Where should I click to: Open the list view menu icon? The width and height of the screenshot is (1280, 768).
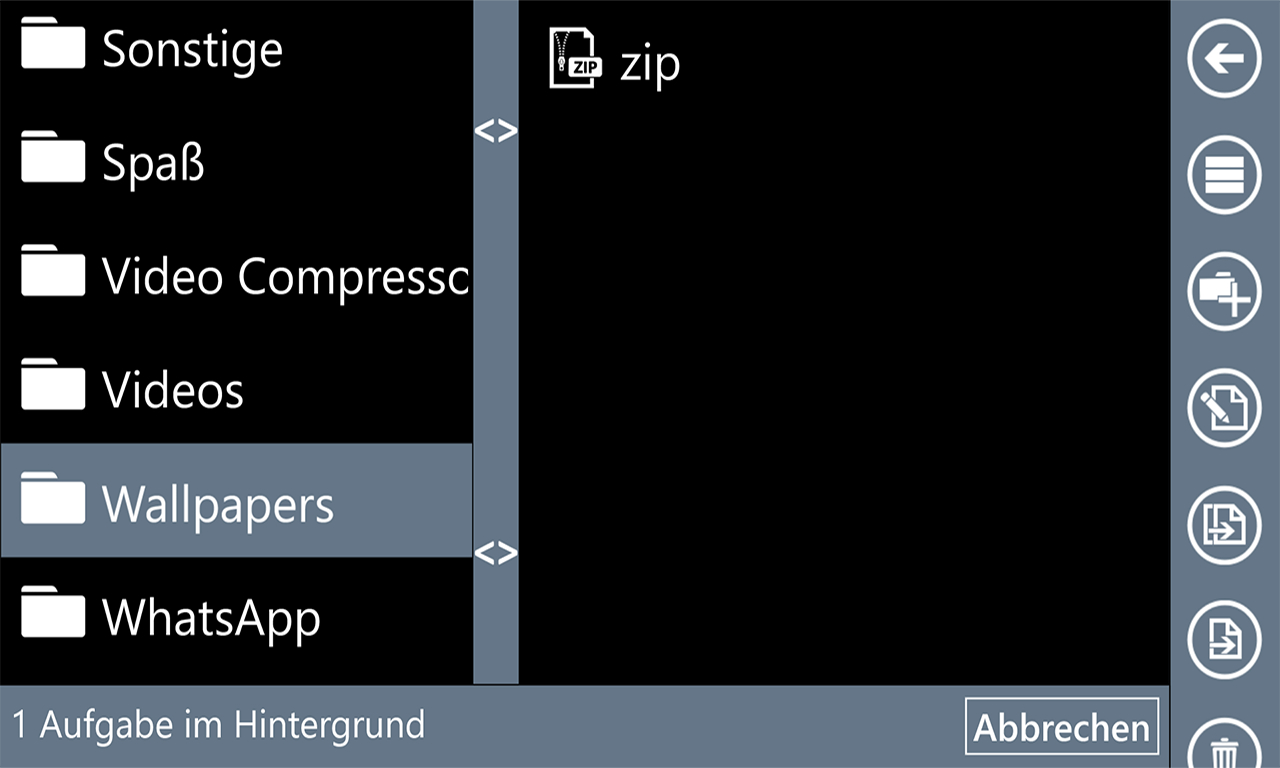click(x=1225, y=175)
